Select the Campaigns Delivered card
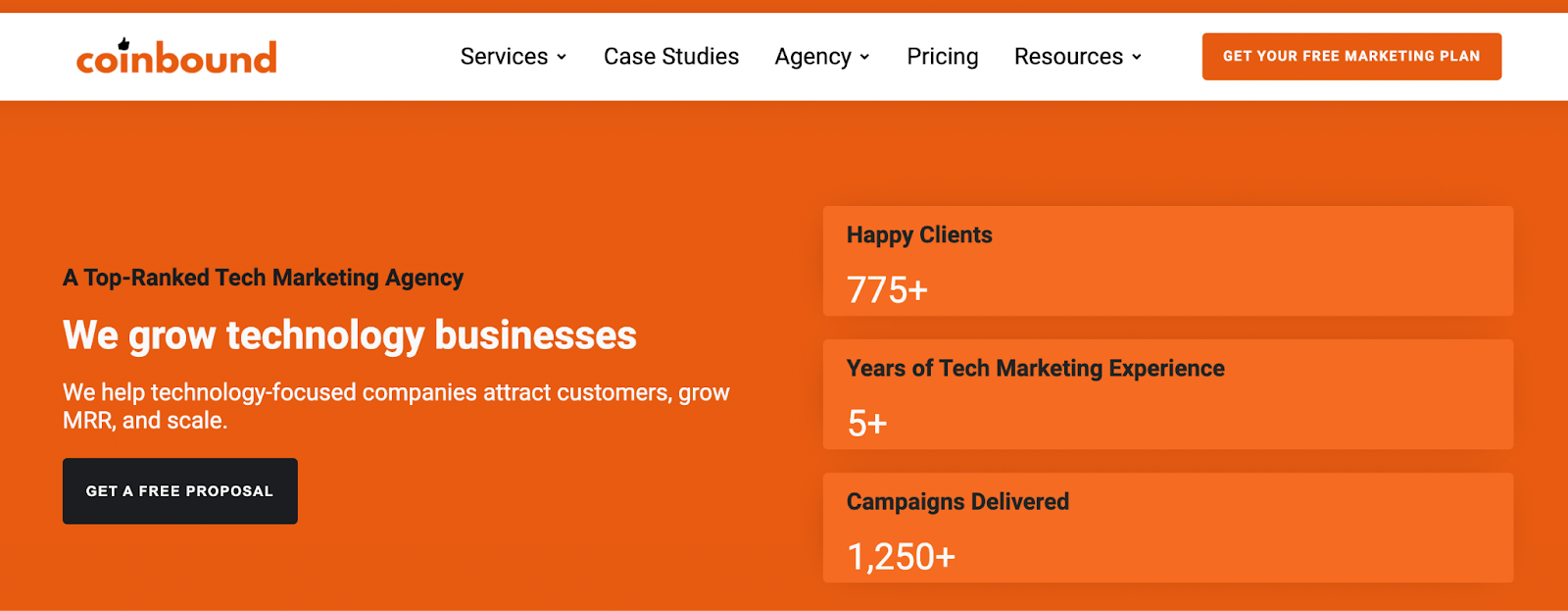1568x611 pixels. [1168, 528]
